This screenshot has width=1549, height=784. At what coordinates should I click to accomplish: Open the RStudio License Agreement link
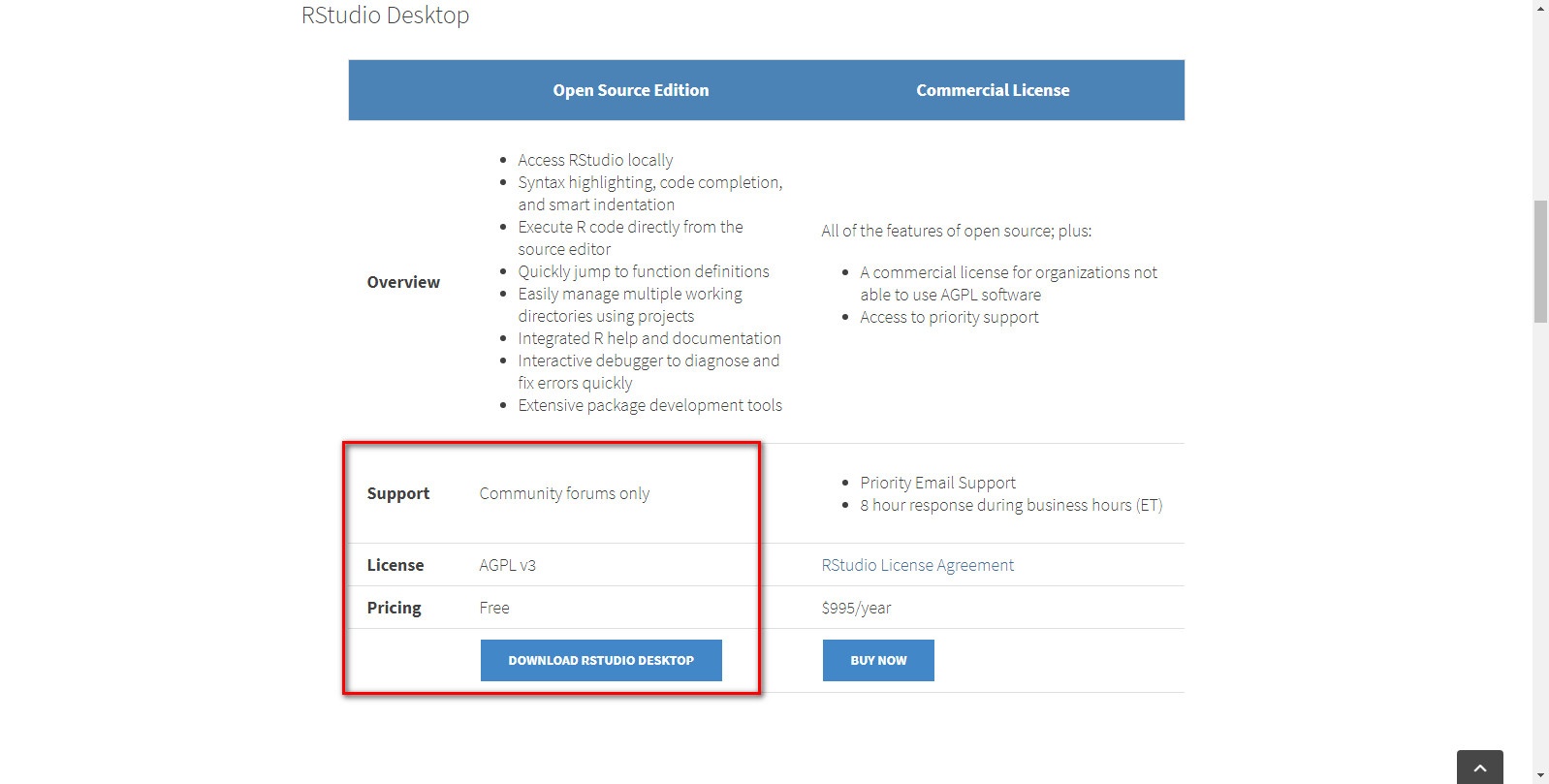[x=917, y=565]
